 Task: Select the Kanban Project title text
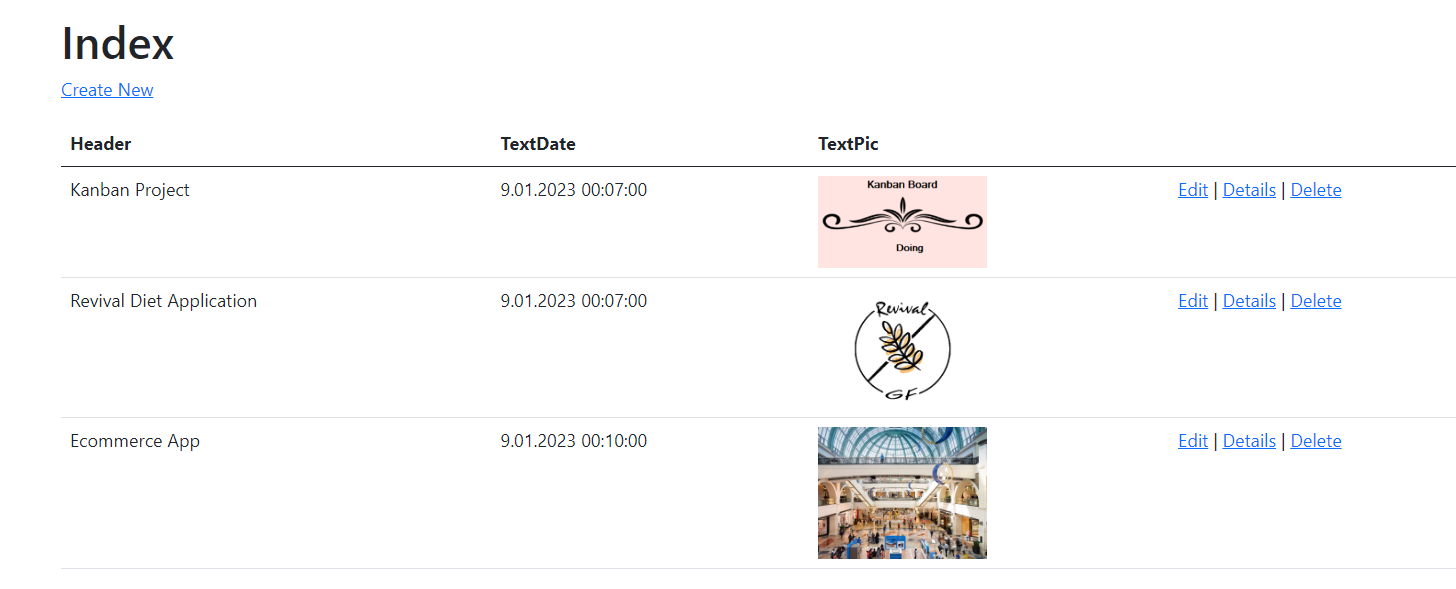[130, 190]
